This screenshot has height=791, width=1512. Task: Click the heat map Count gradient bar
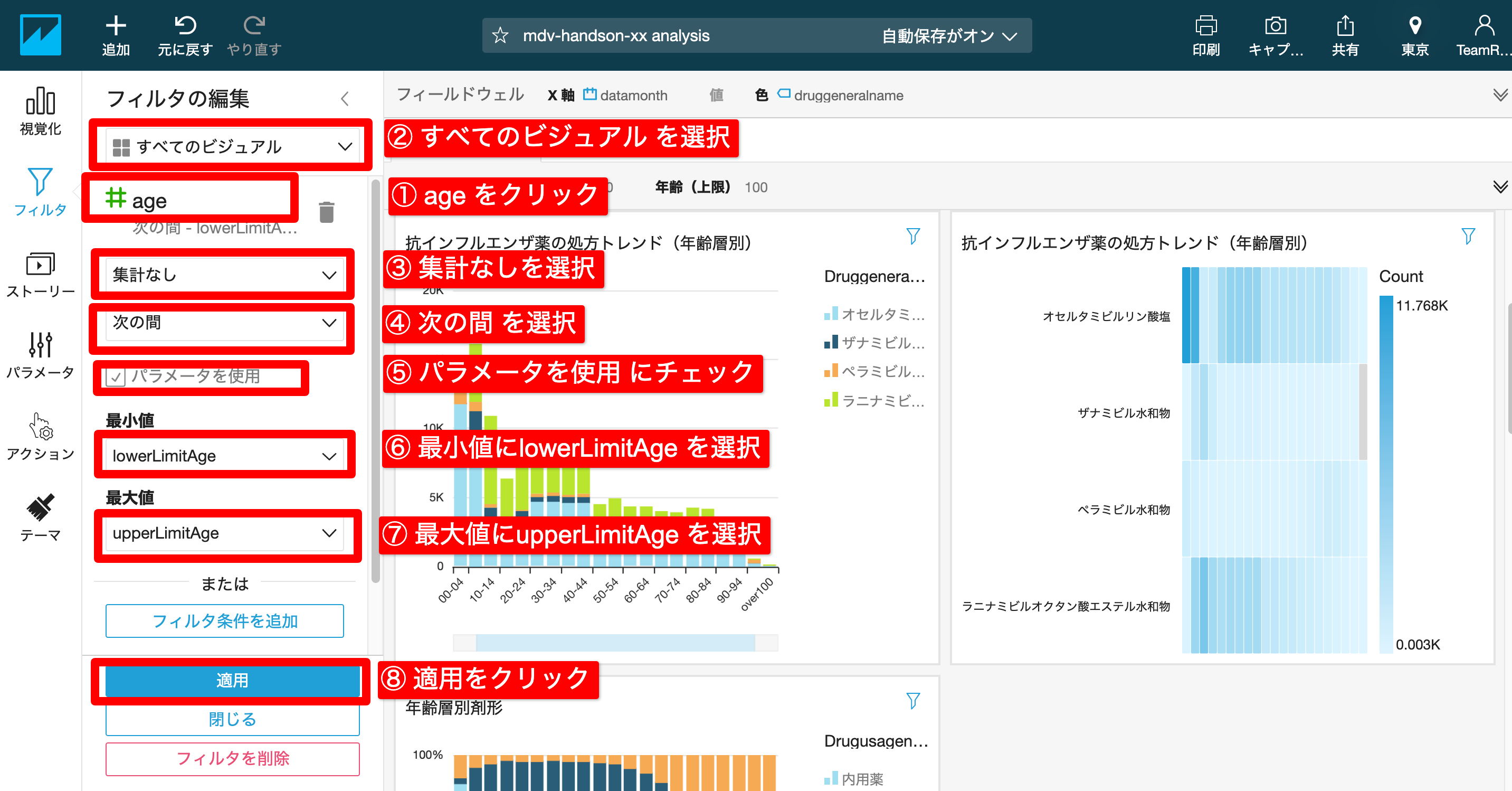(1386, 474)
